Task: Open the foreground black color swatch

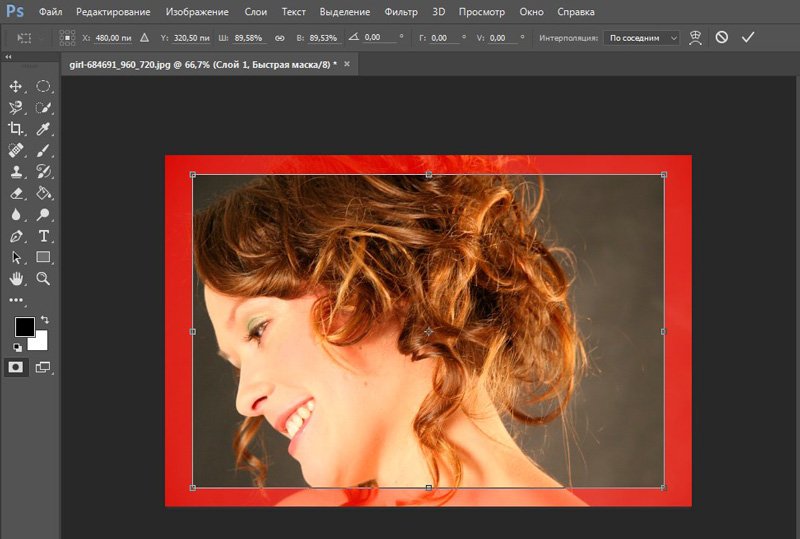Action: pyautogui.click(x=24, y=327)
